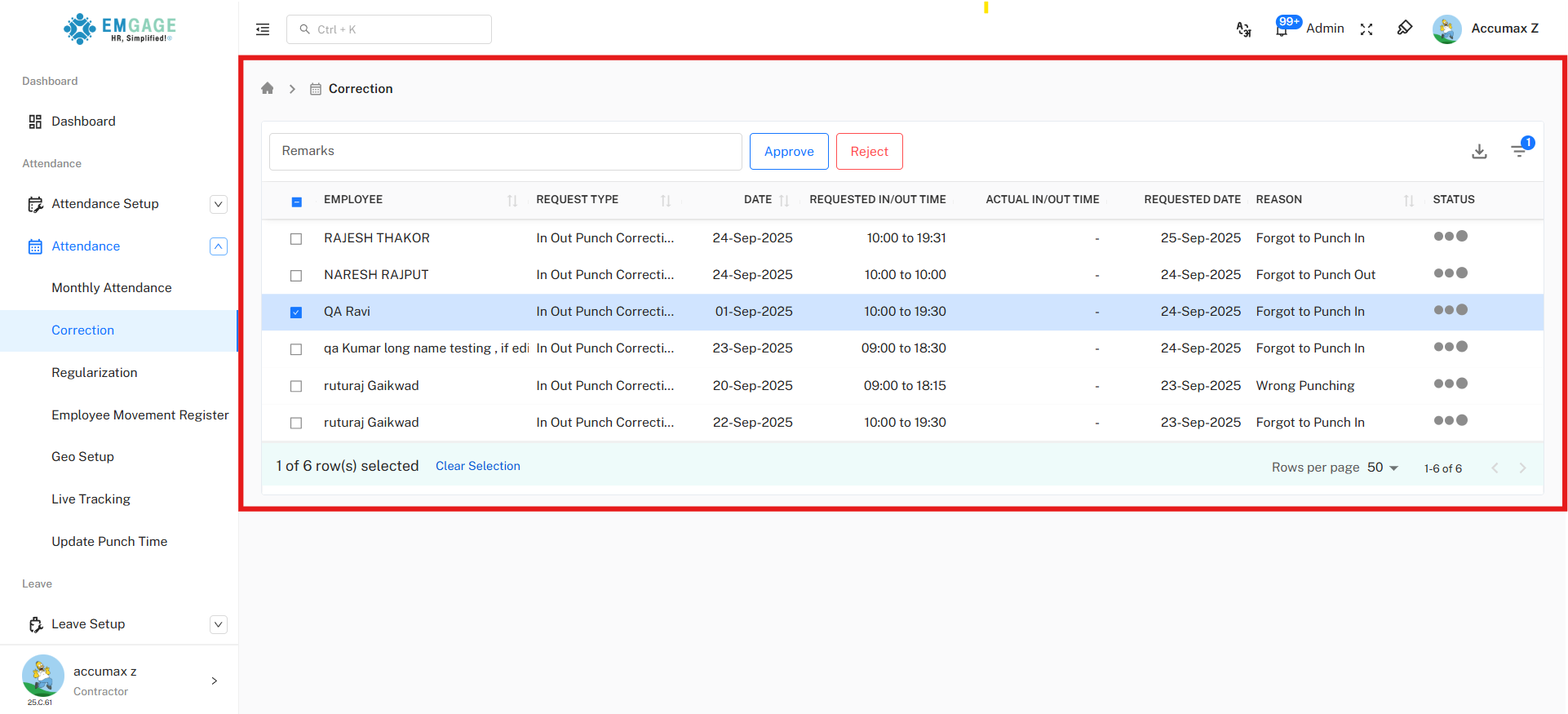Expand the Leave Setup section chevron
Image resolution: width=1568 pixels, height=714 pixels.
(219, 624)
